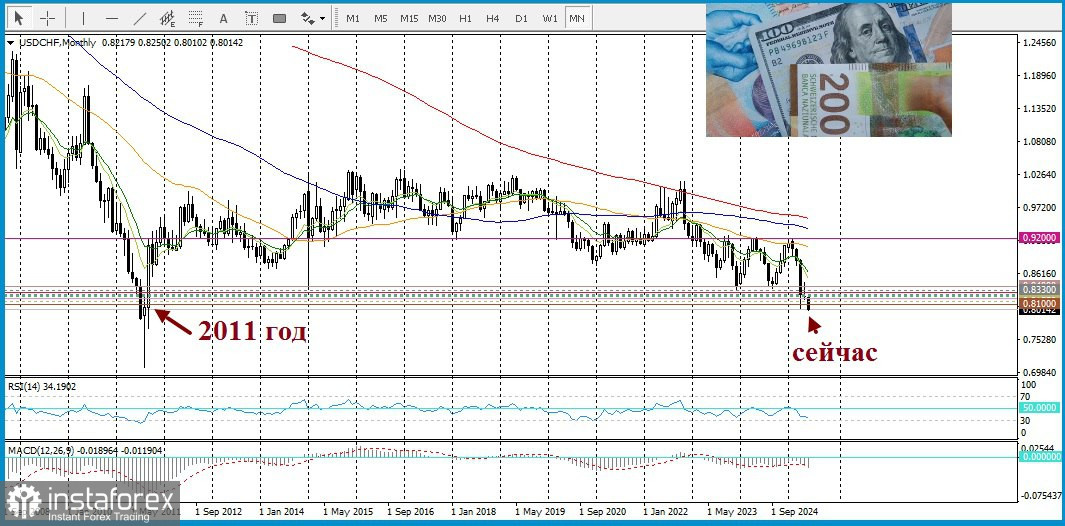Image resolution: width=1065 pixels, height=526 pixels.
Task: Click the 1.08080 price scale value
Action: point(1041,141)
